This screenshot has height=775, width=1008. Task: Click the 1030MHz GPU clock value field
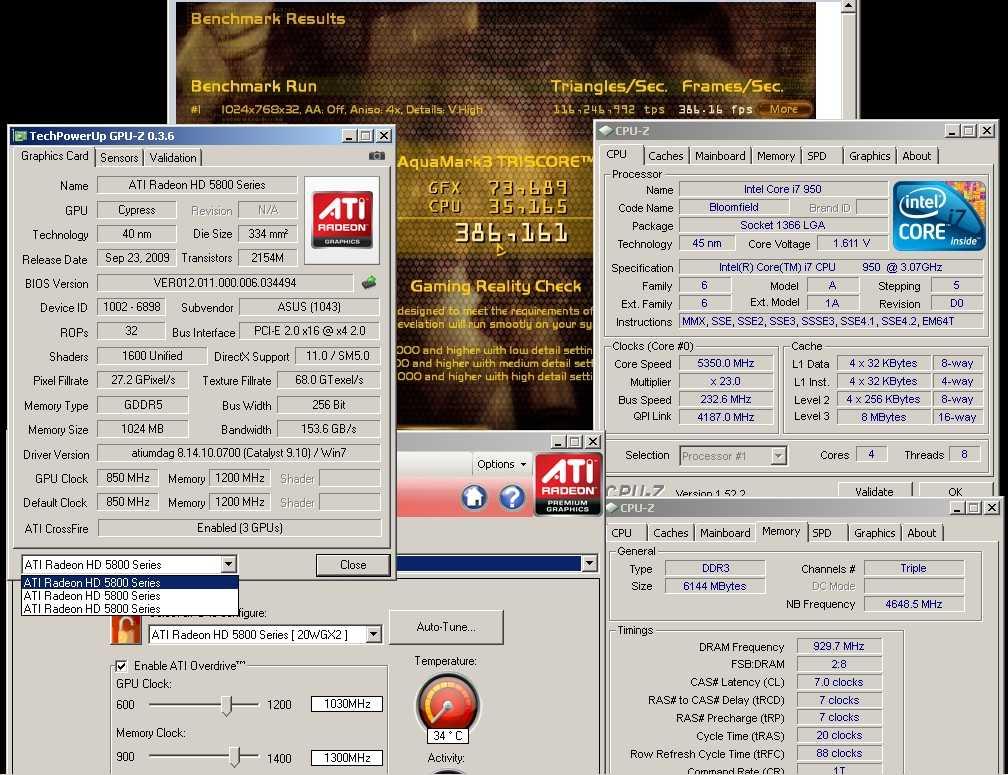click(346, 704)
